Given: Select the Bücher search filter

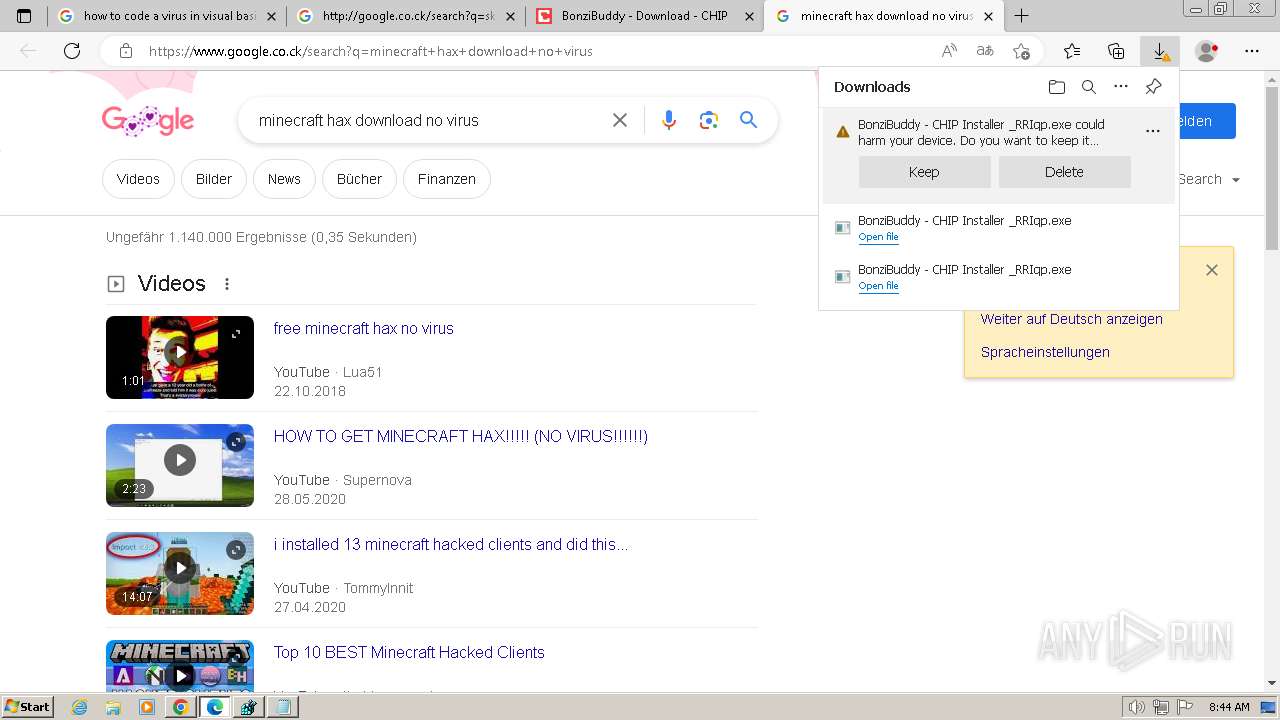Looking at the screenshot, I should 359,179.
